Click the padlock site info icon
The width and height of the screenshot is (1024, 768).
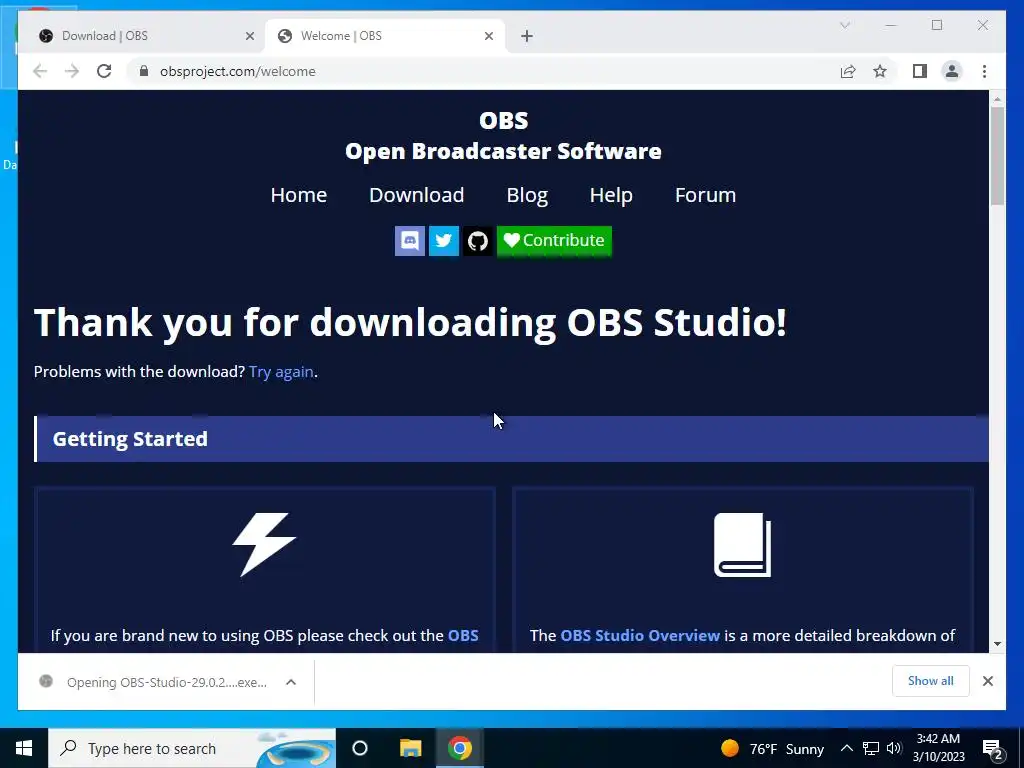coord(144,71)
